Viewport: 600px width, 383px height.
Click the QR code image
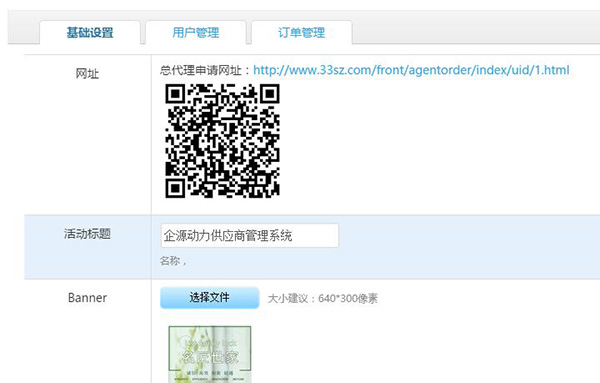pos(222,141)
